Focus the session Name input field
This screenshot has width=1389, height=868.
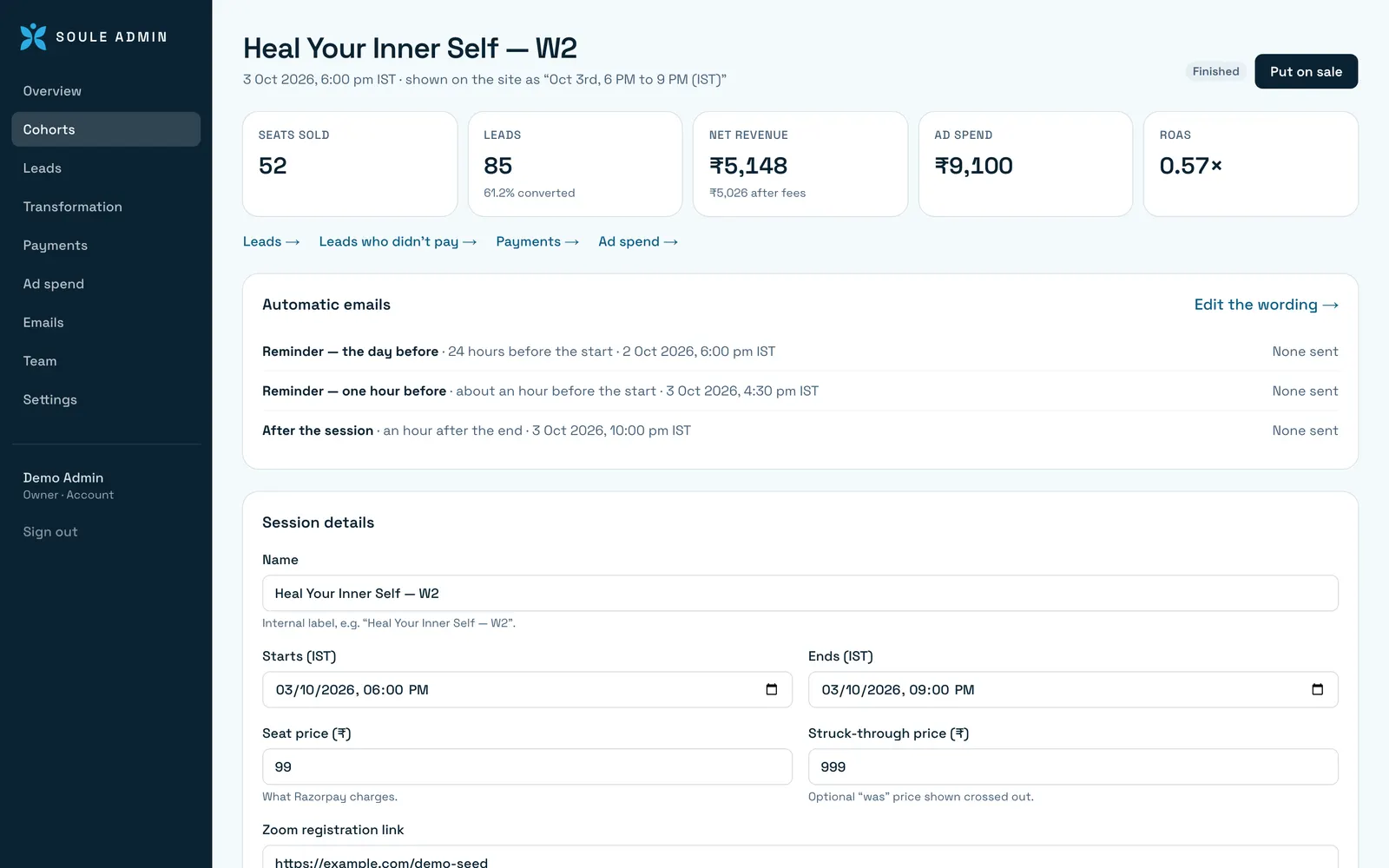click(800, 594)
